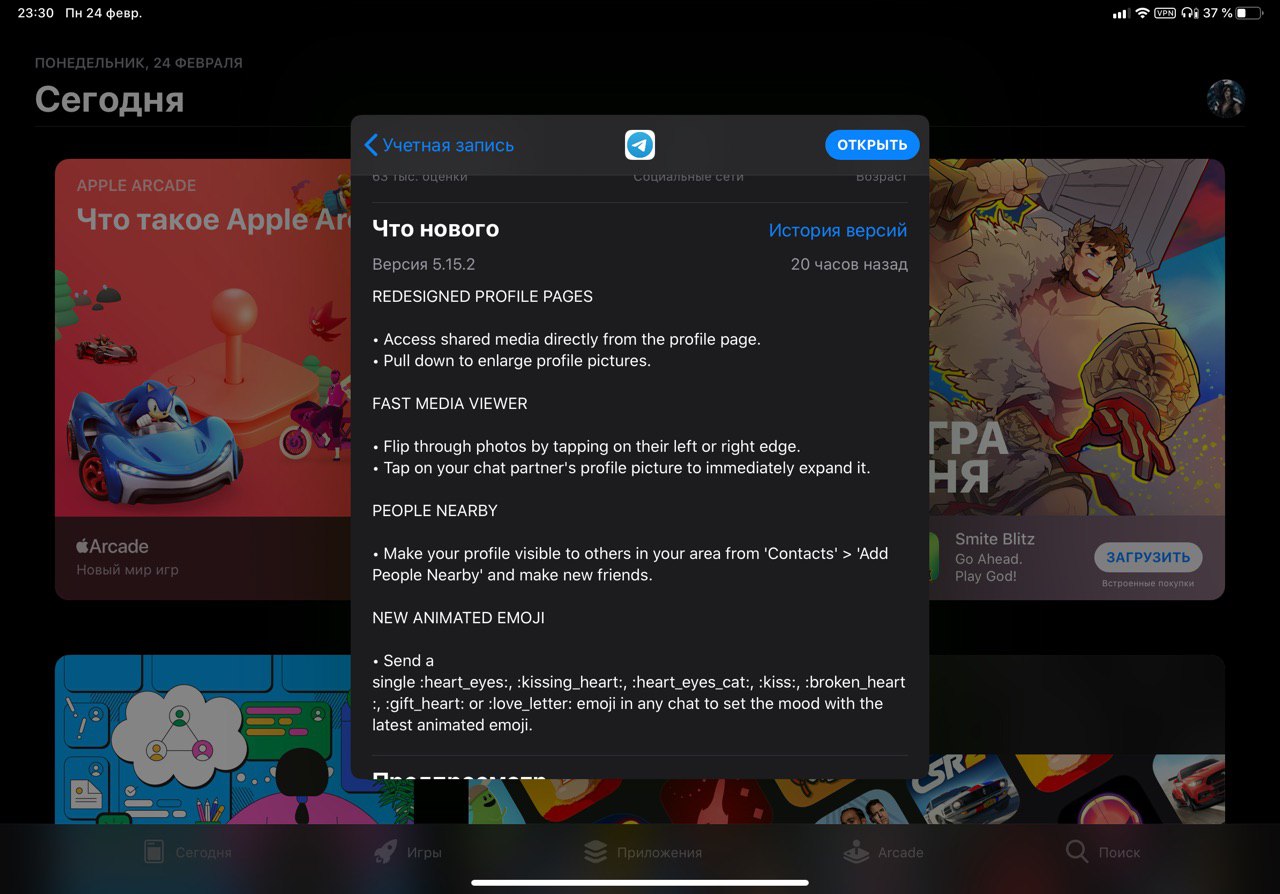Open История версий link
This screenshot has height=894, width=1280.
pos(838,230)
